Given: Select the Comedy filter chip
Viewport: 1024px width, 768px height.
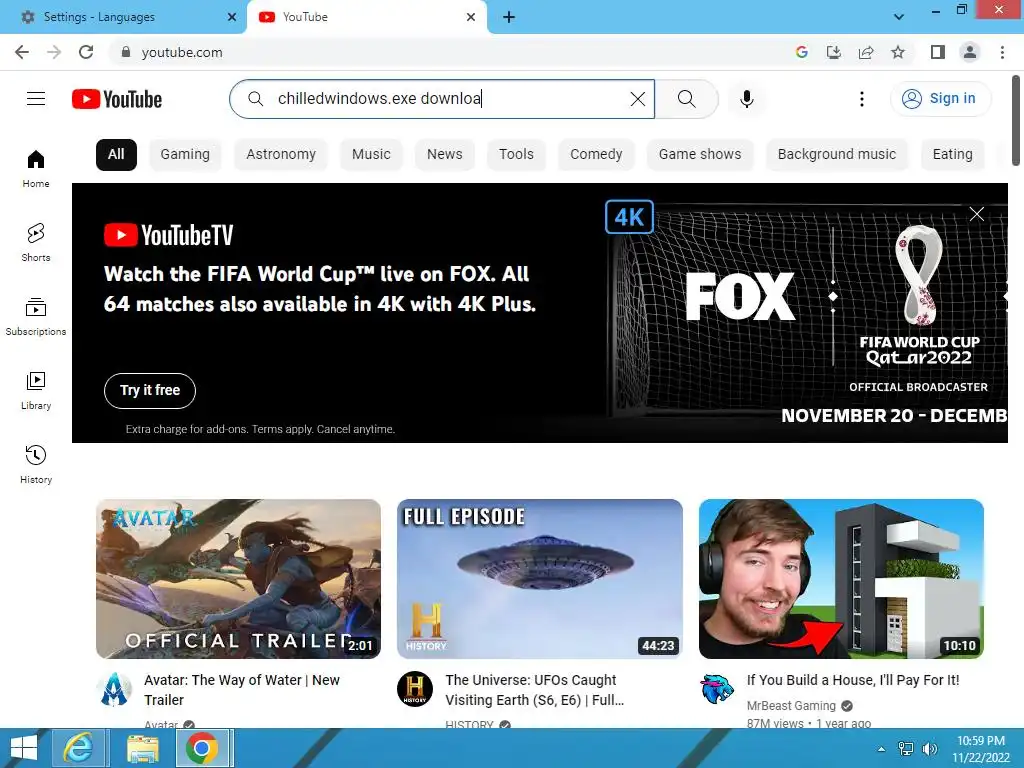Looking at the screenshot, I should [x=596, y=155].
